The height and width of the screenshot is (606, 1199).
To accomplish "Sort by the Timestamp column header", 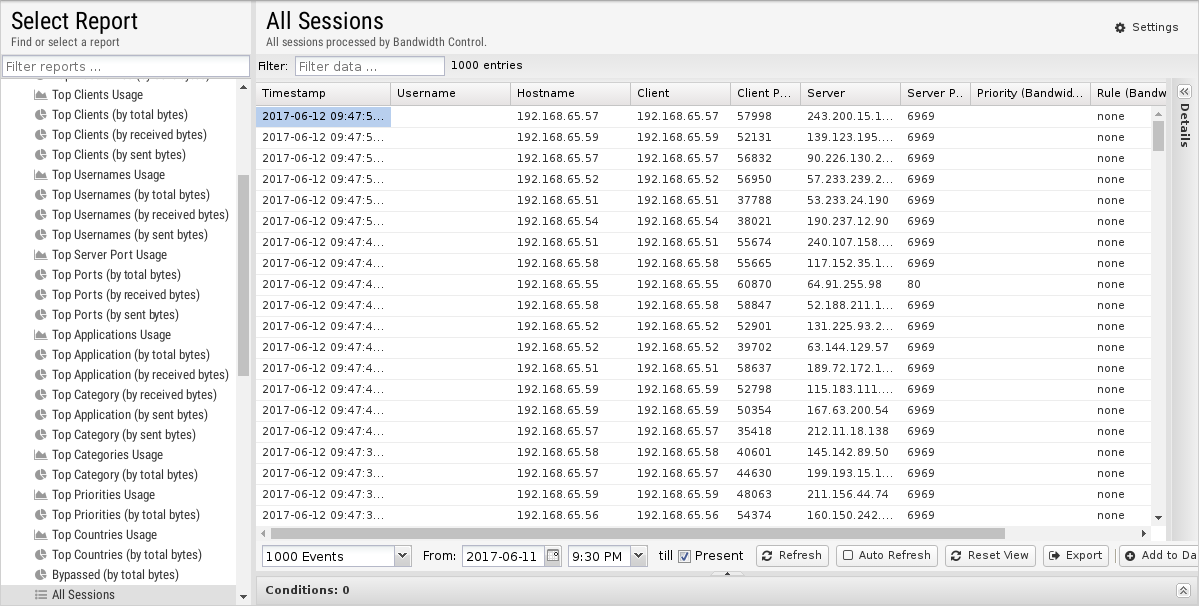I will pyautogui.click(x=323, y=93).
